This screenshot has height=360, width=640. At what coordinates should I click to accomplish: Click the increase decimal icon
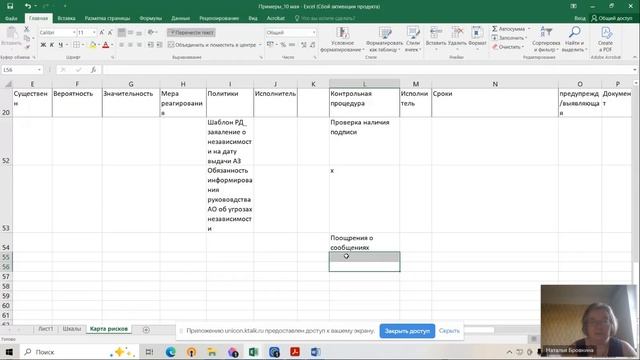(304, 45)
